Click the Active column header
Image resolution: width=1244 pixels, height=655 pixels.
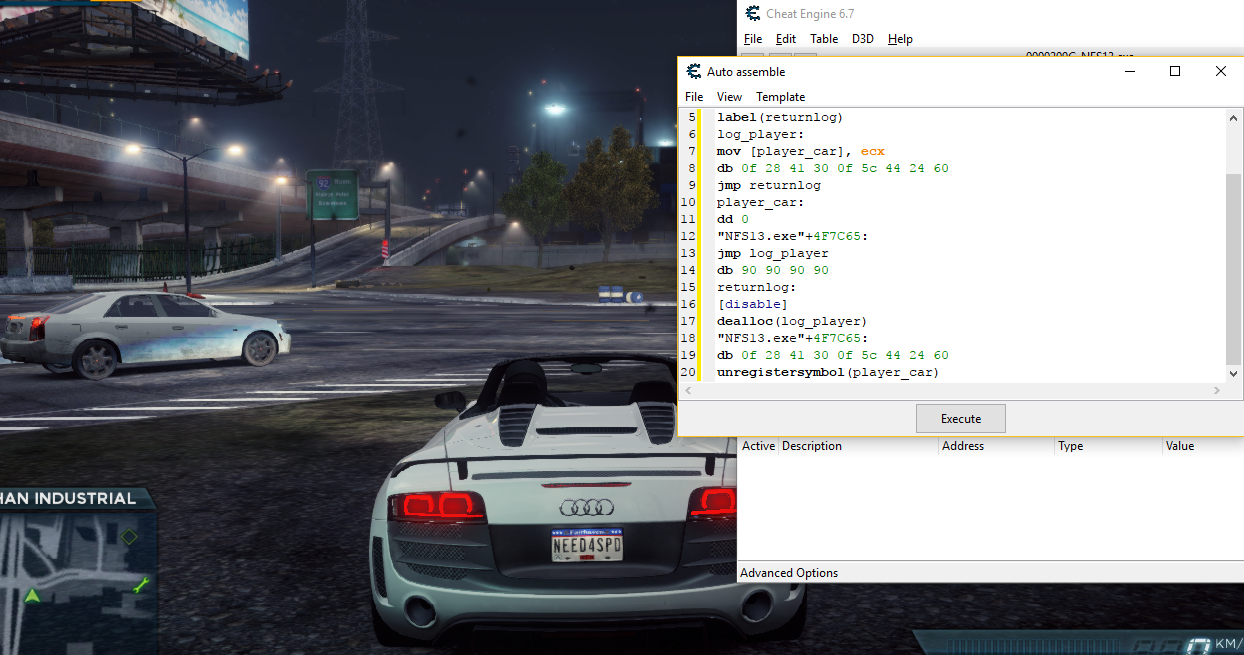(x=758, y=446)
